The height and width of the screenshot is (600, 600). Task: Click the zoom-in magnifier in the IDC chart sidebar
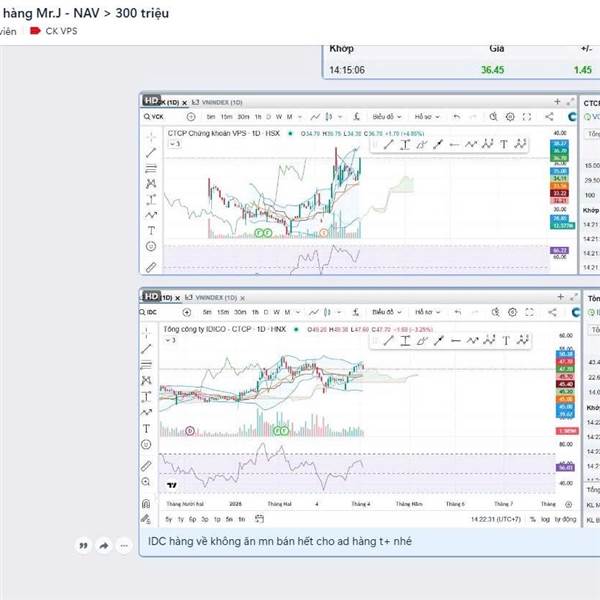point(145,481)
